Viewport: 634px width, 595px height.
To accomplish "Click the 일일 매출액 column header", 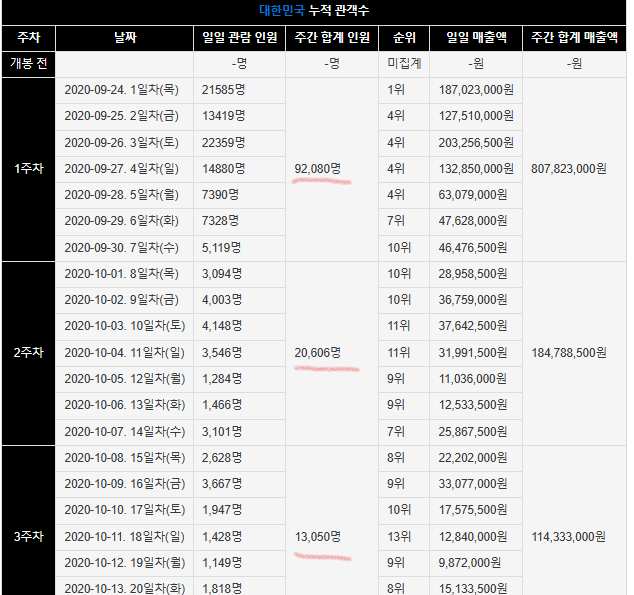I will [x=476, y=38].
